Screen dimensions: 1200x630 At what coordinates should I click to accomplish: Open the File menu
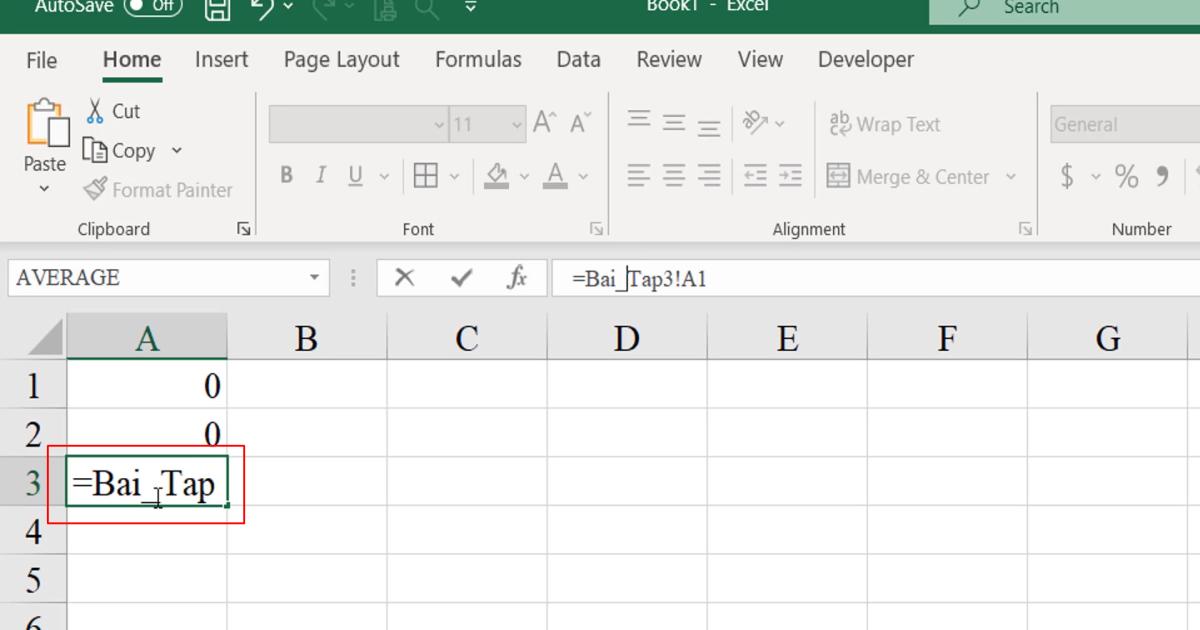pyautogui.click(x=41, y=60)
